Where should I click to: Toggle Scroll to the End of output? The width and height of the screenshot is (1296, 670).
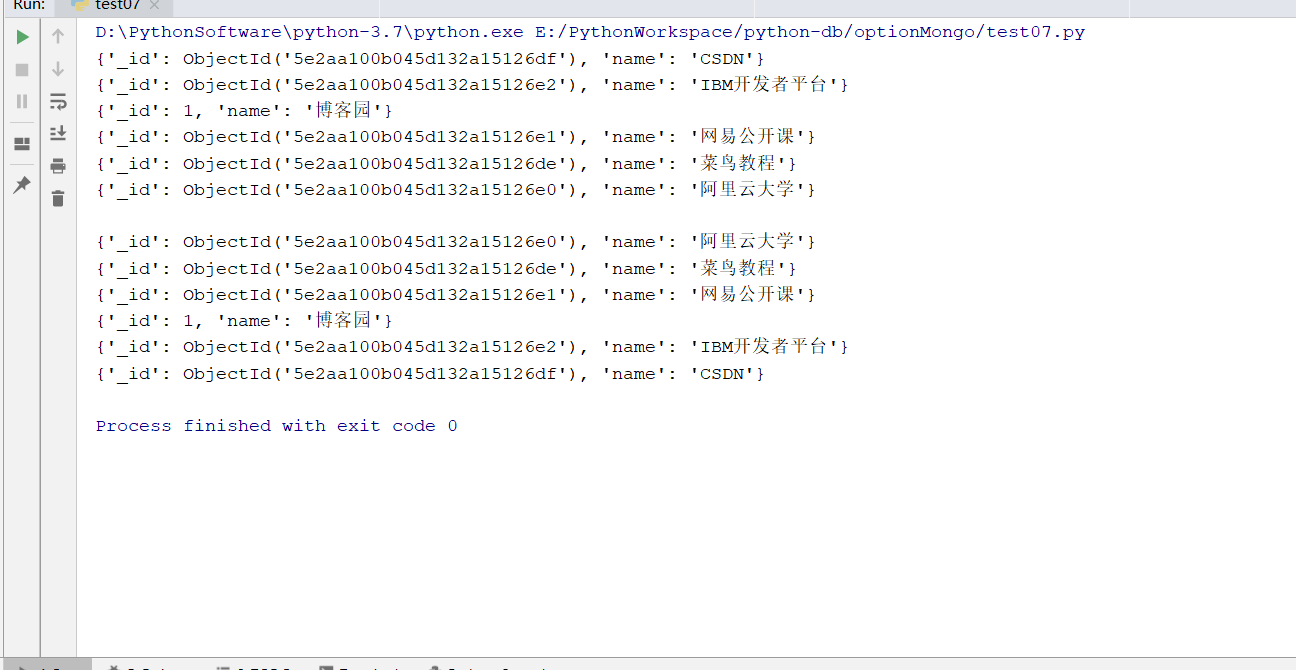coord(58,133)
